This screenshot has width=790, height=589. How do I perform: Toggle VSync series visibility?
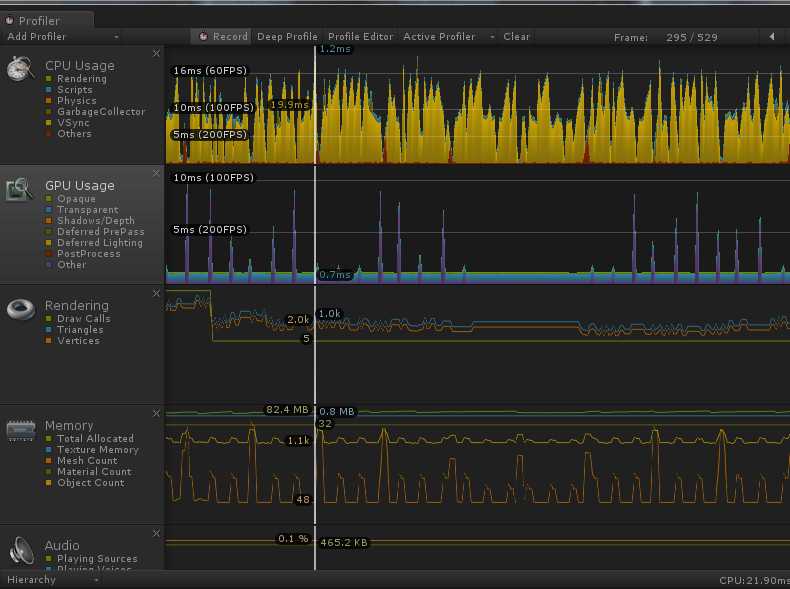49,123
